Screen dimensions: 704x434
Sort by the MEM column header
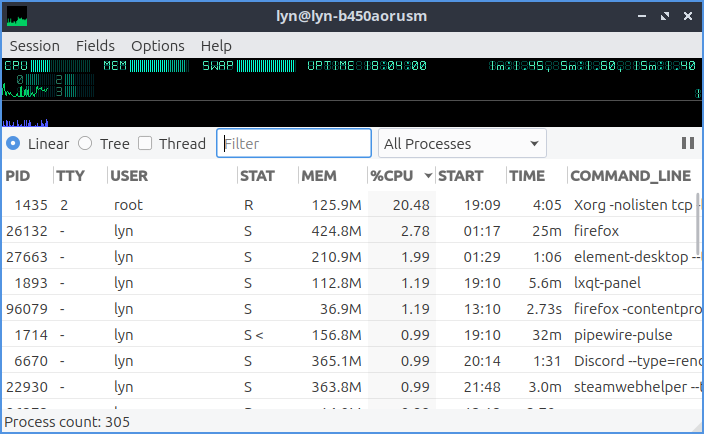pos(320,176)
